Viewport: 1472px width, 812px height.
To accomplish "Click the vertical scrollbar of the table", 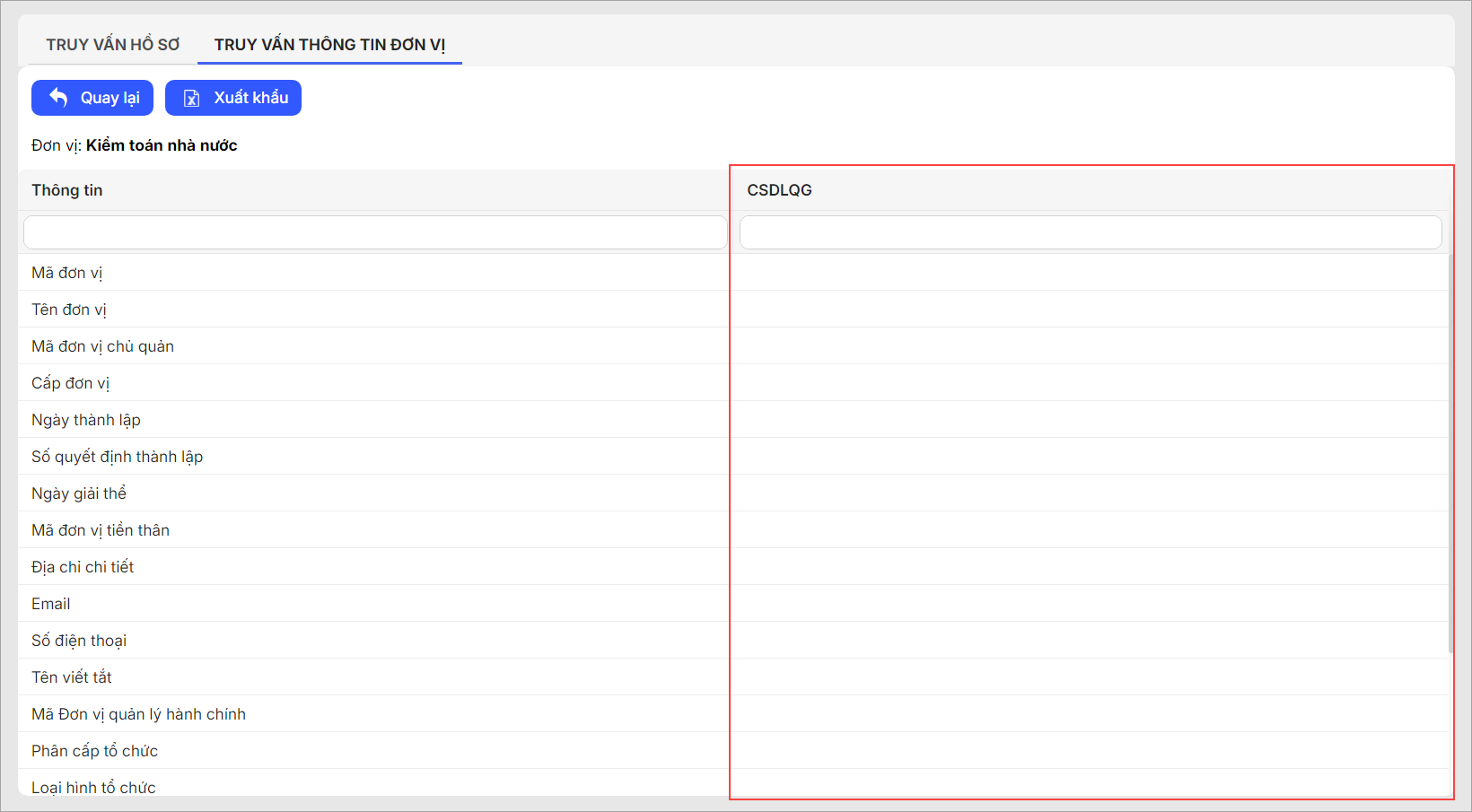I will [x=1450, y=449].
